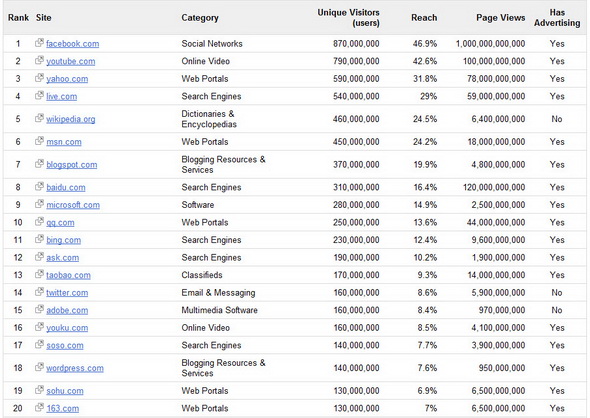Click the Email & Messaging category cell

point(218,293)
